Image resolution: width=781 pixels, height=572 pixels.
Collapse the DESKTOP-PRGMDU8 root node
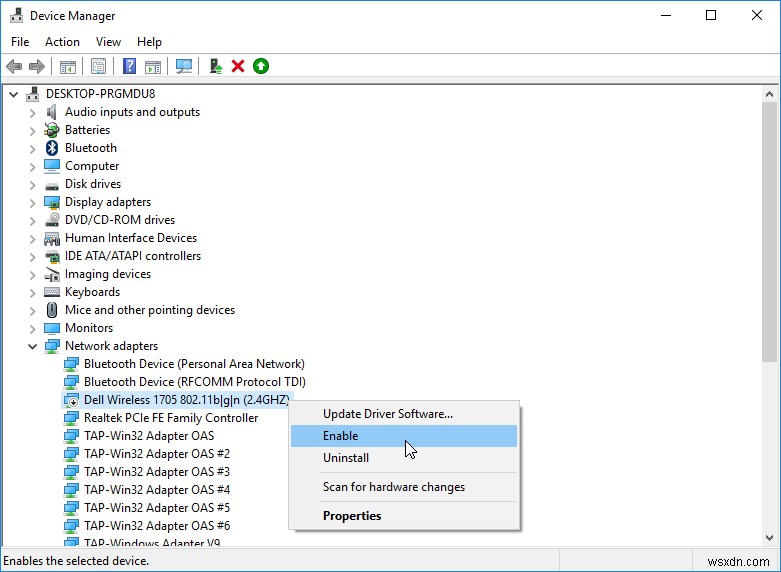point(13,94)
